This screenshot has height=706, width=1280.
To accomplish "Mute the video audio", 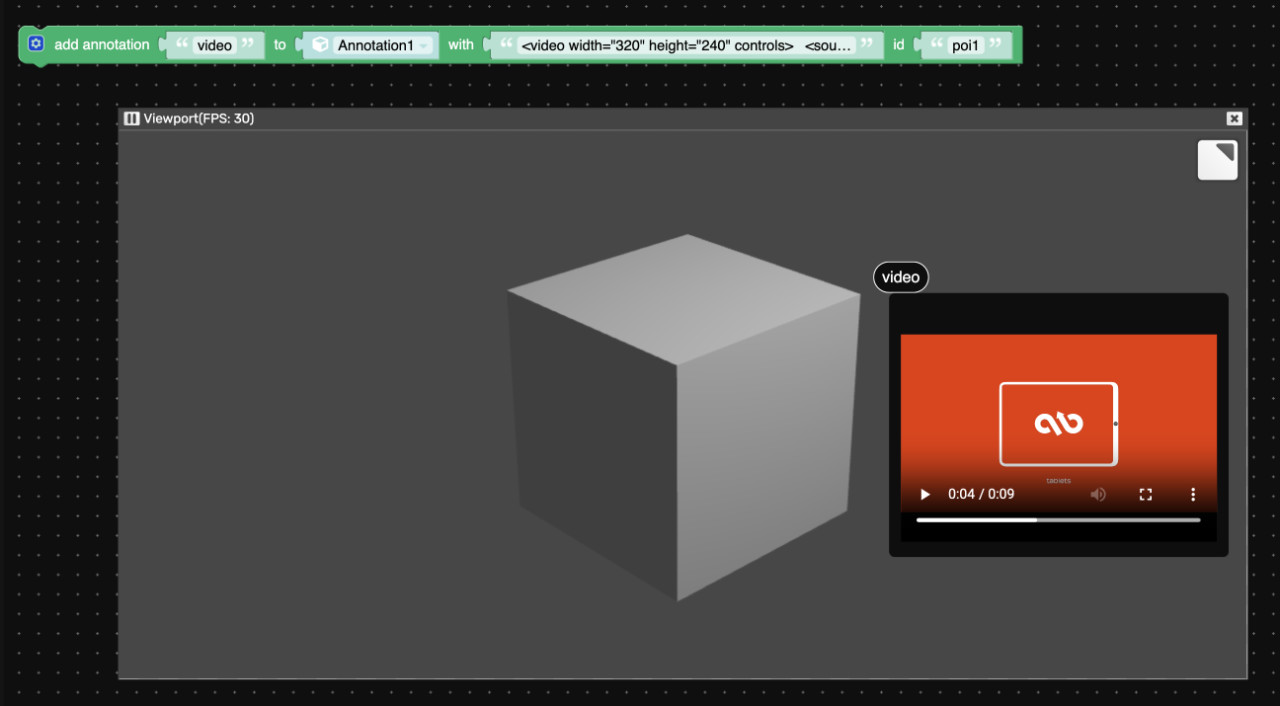I will pos(1098,494).
